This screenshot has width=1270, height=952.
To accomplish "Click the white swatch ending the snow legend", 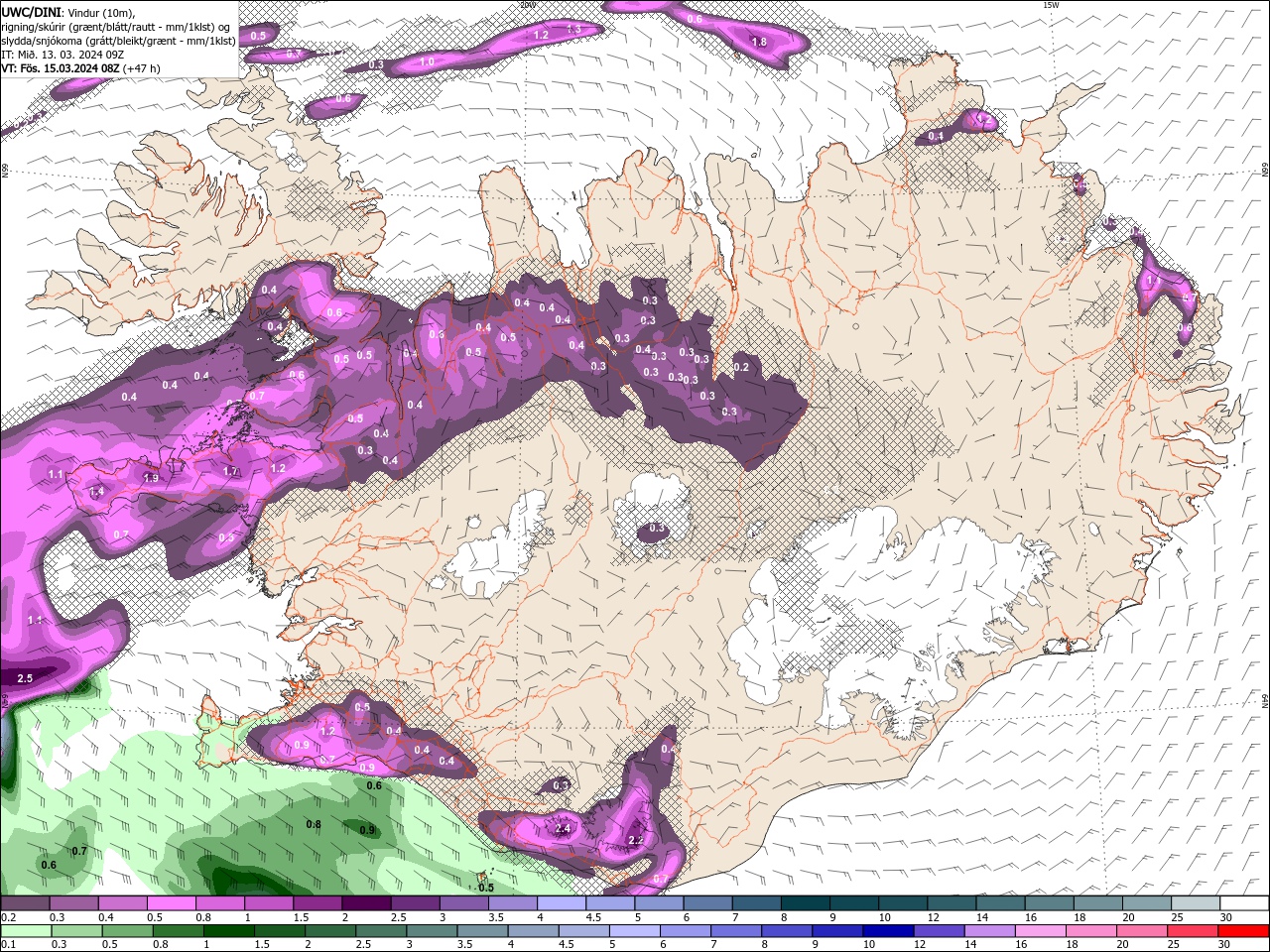I will coord(1244,903).
